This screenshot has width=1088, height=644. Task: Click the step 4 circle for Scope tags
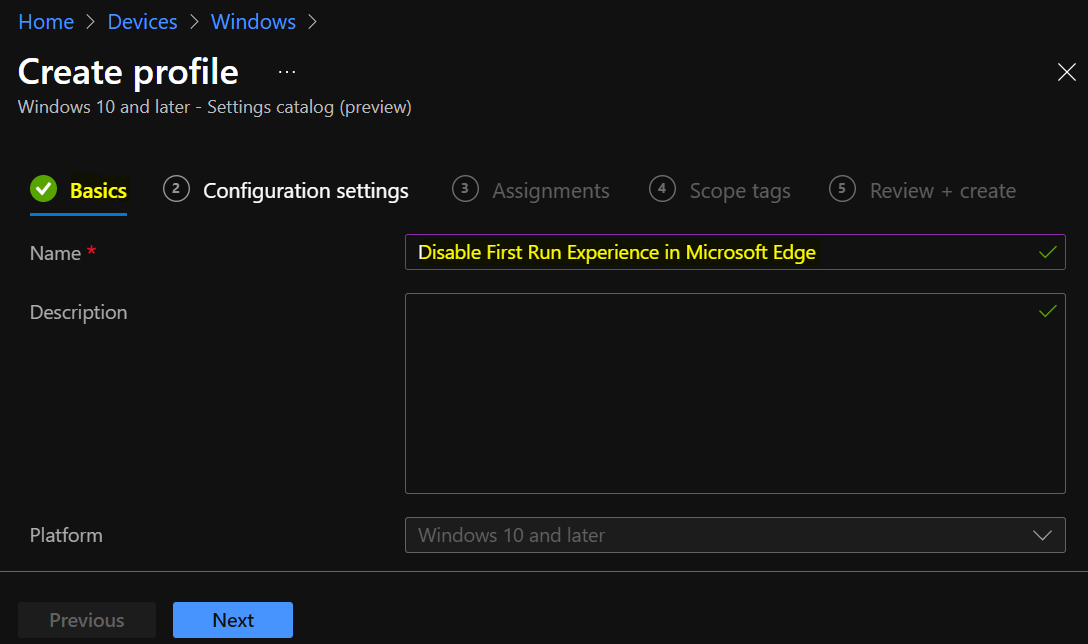(662, 190)
